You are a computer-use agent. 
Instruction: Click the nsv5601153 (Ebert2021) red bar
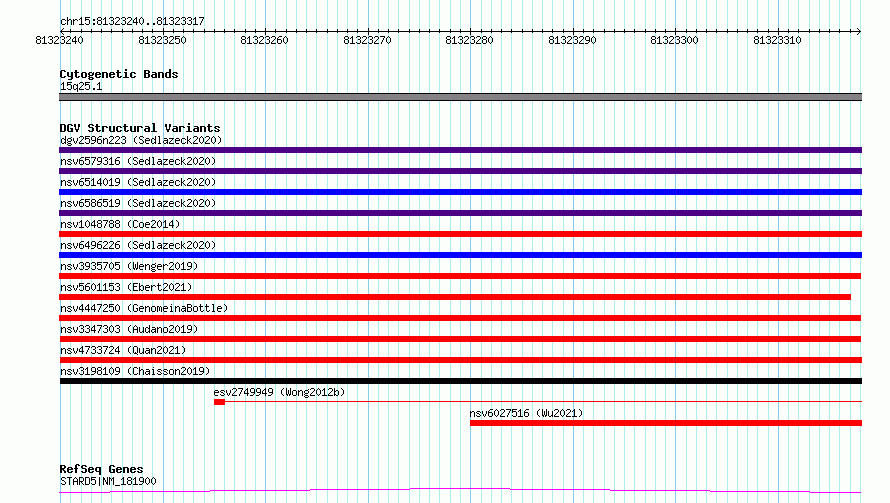[x=455, y=297]
